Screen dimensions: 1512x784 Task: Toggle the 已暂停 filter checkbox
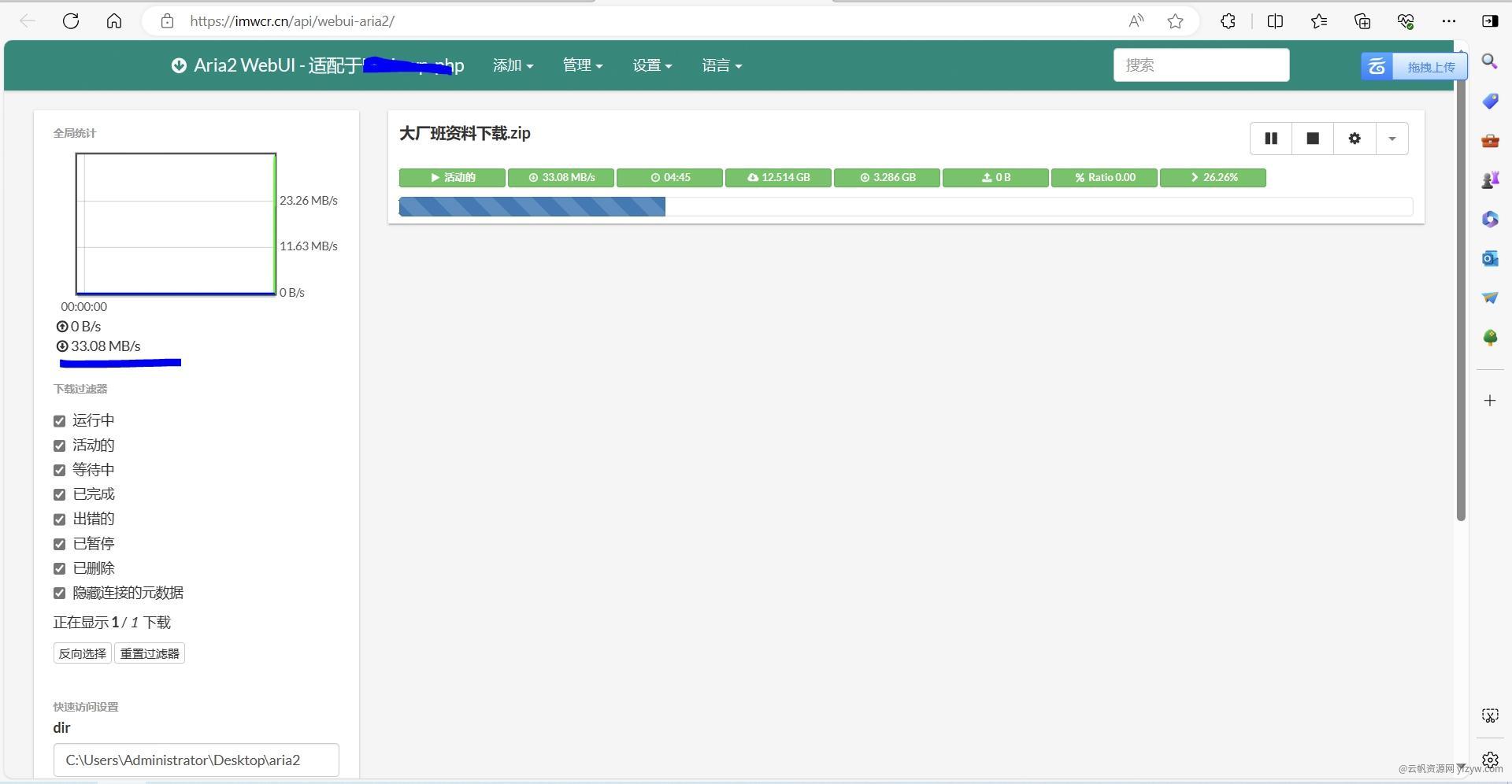pyautogui.click(x=59, y=544)
